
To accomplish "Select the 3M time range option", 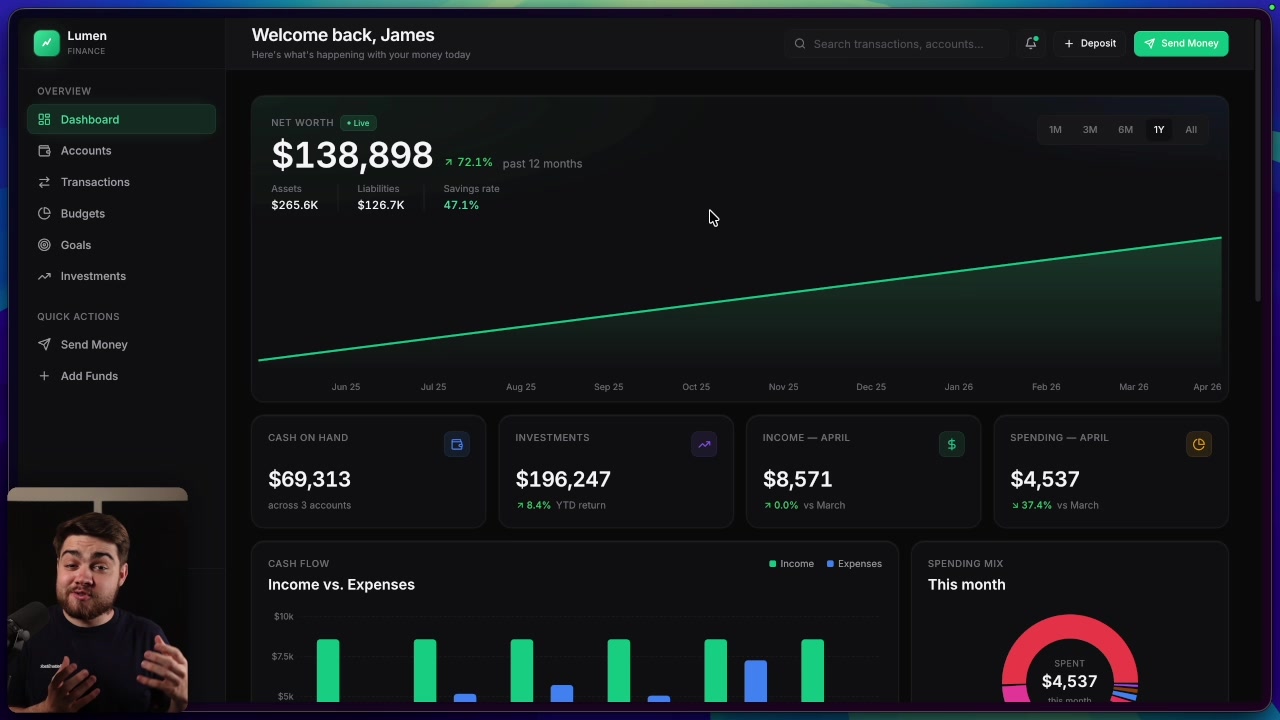I will (x=1090, y=129).
